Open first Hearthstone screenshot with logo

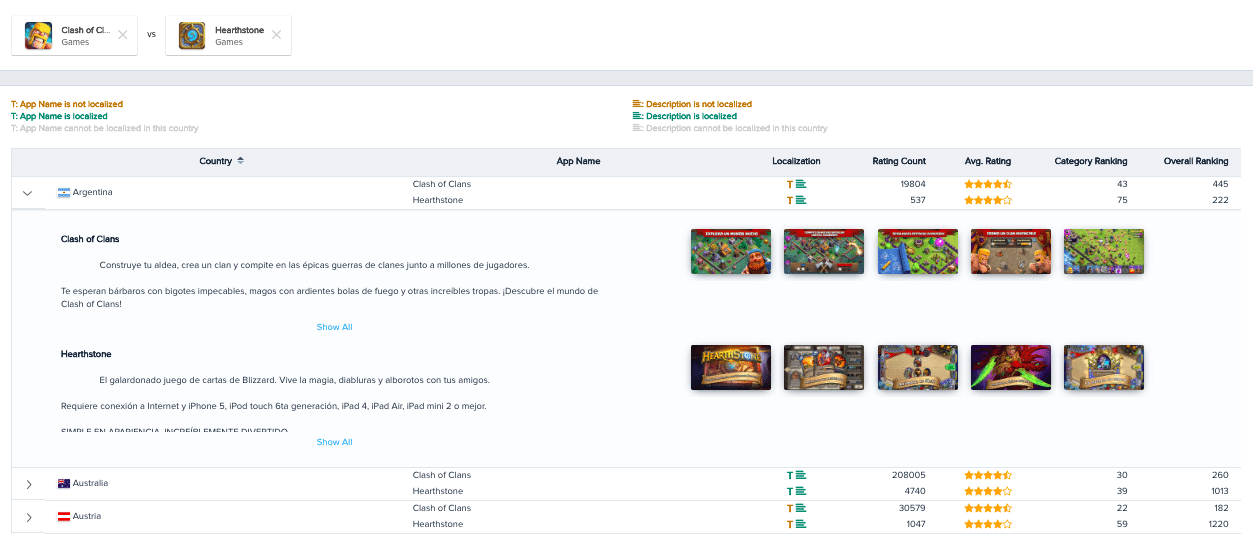tap(731, 367)
